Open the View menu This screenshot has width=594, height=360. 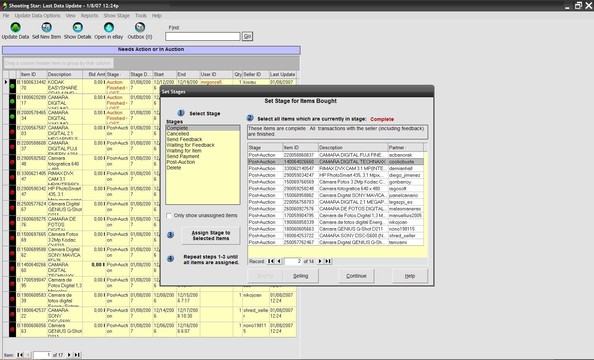tap(70, 16)
